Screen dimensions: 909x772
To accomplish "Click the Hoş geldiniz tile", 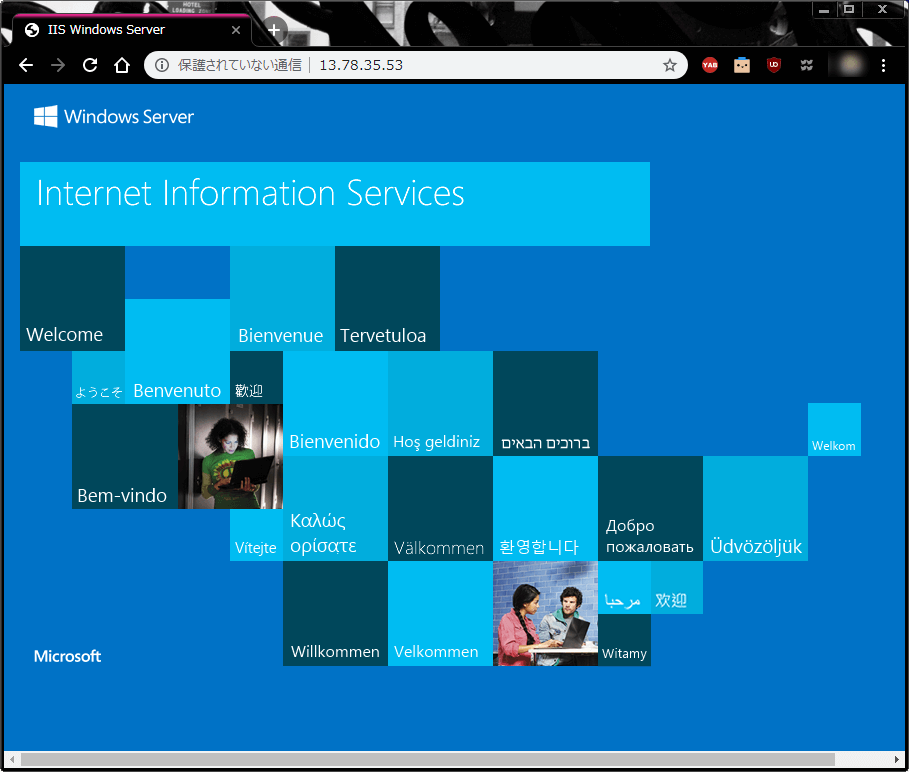I will pyautogui.click(x=441, y=403).
